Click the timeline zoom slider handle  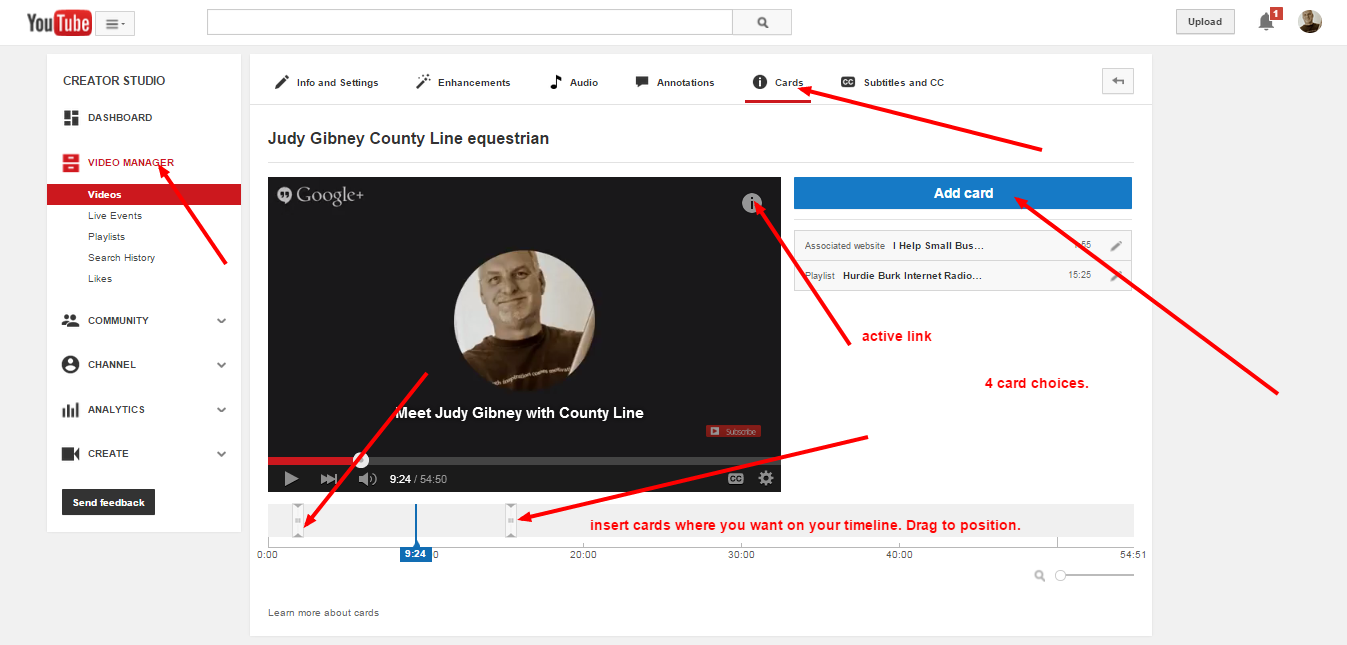coord(1061,575)
